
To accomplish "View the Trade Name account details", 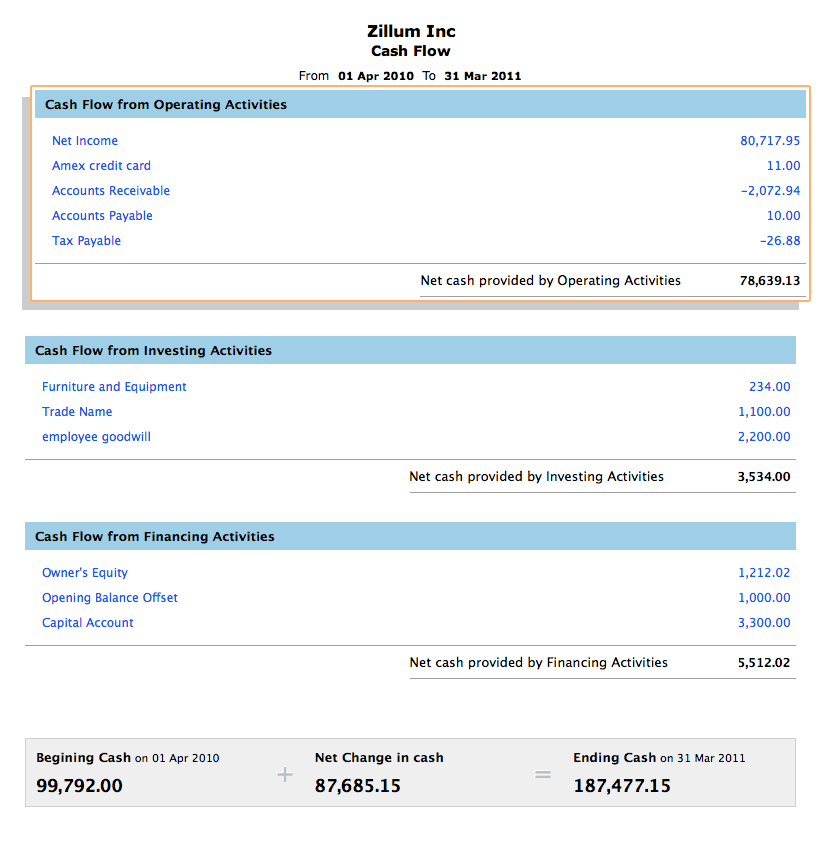I will pyautogui.click(x=77, y=411).
